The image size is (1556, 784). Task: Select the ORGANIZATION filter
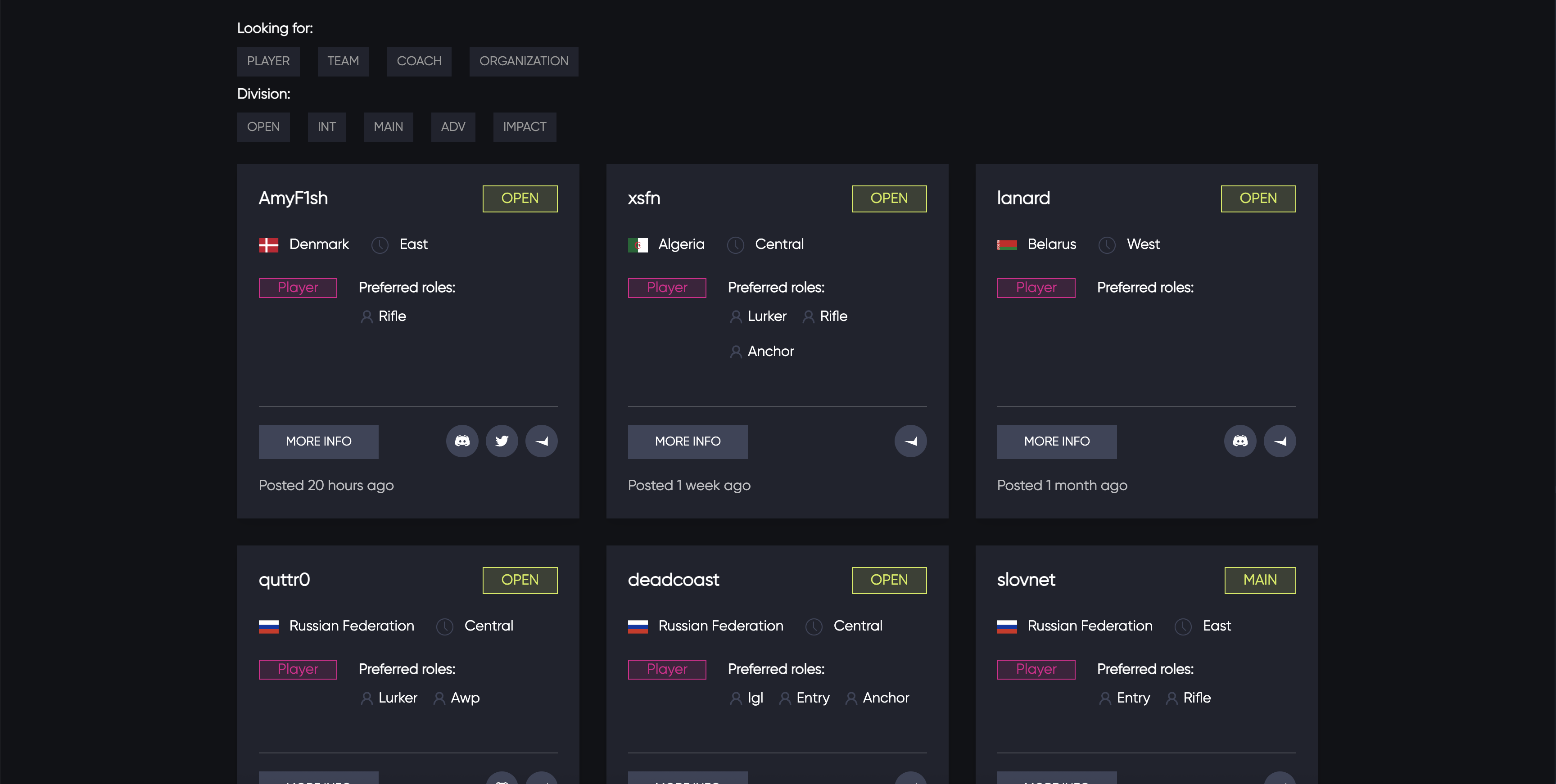pos(523,61)
